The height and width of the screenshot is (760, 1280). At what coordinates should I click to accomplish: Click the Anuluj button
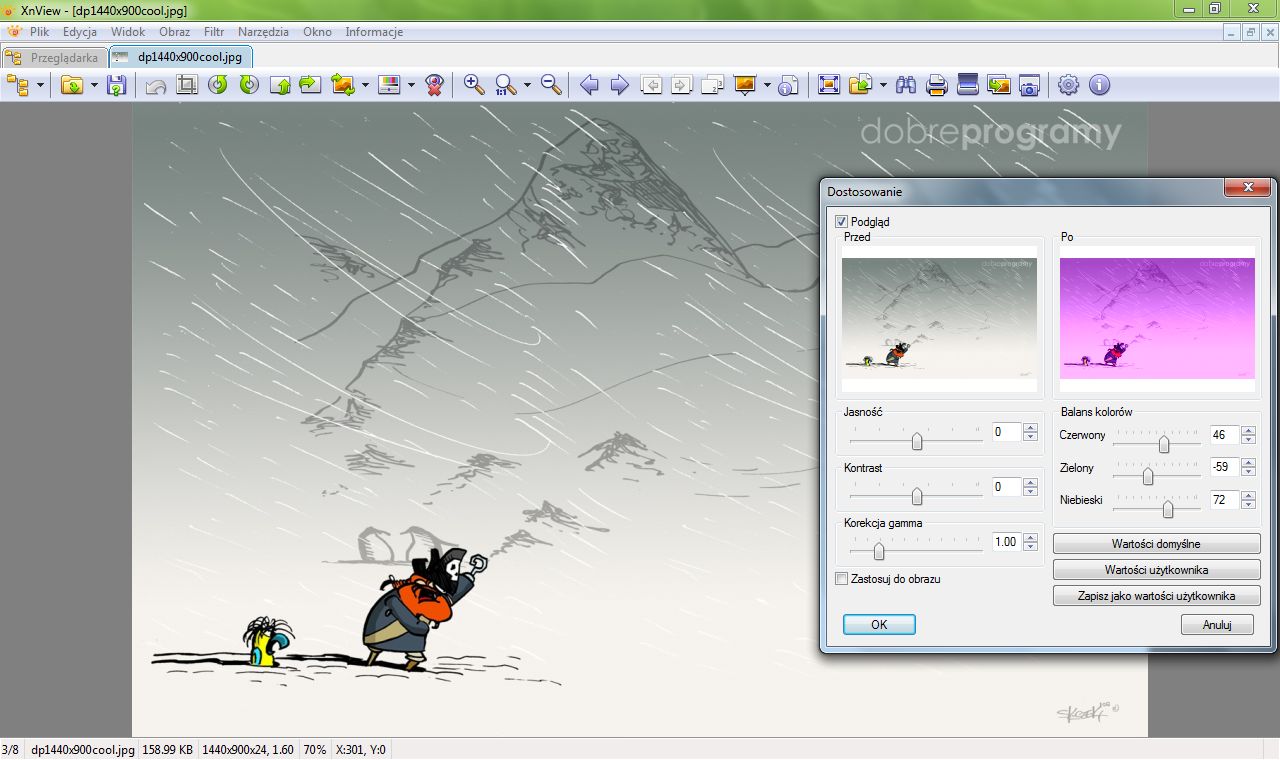[1217, 625]
